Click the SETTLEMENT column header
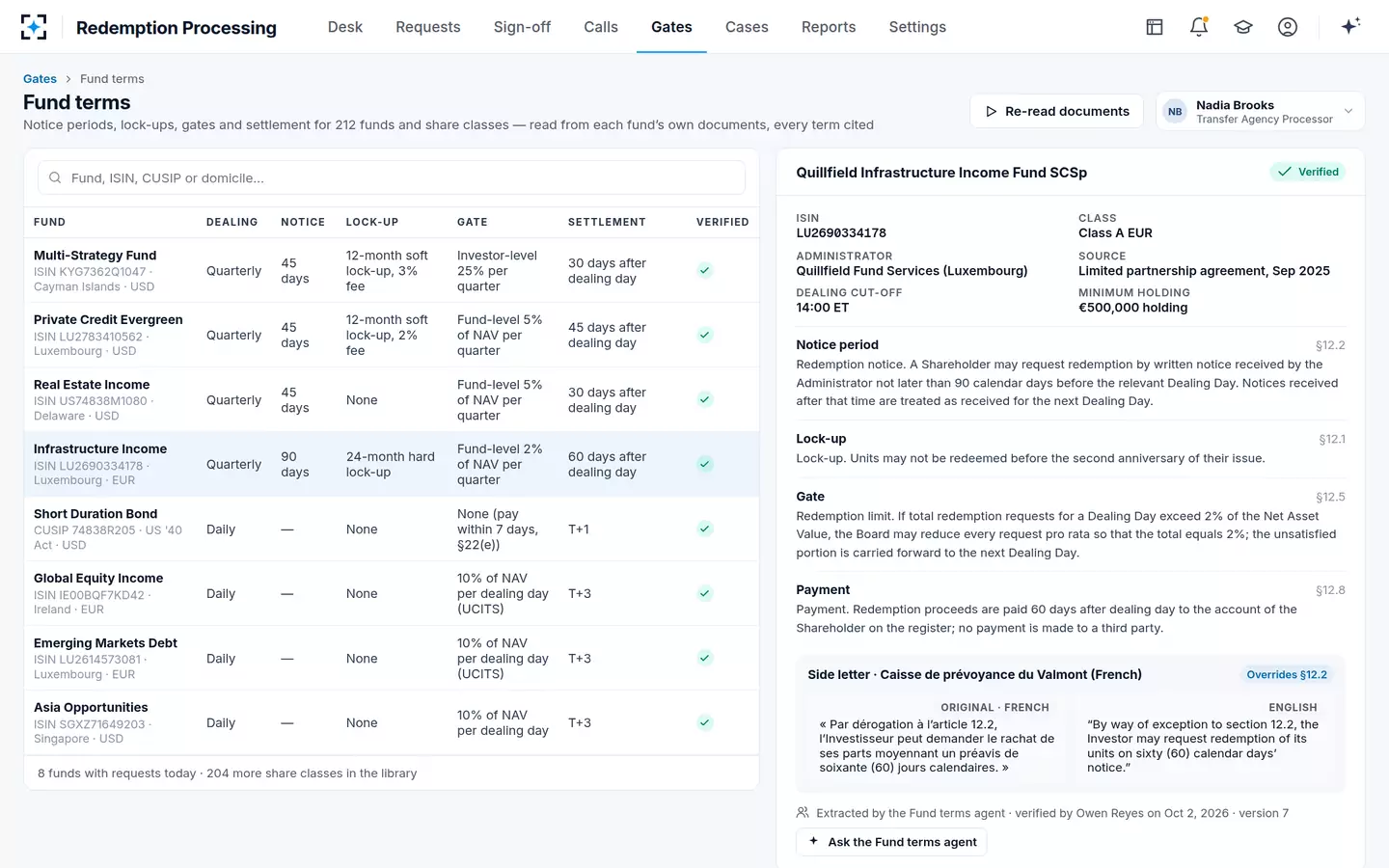Viewport: 1389px width, 868px height. point(607,222)
